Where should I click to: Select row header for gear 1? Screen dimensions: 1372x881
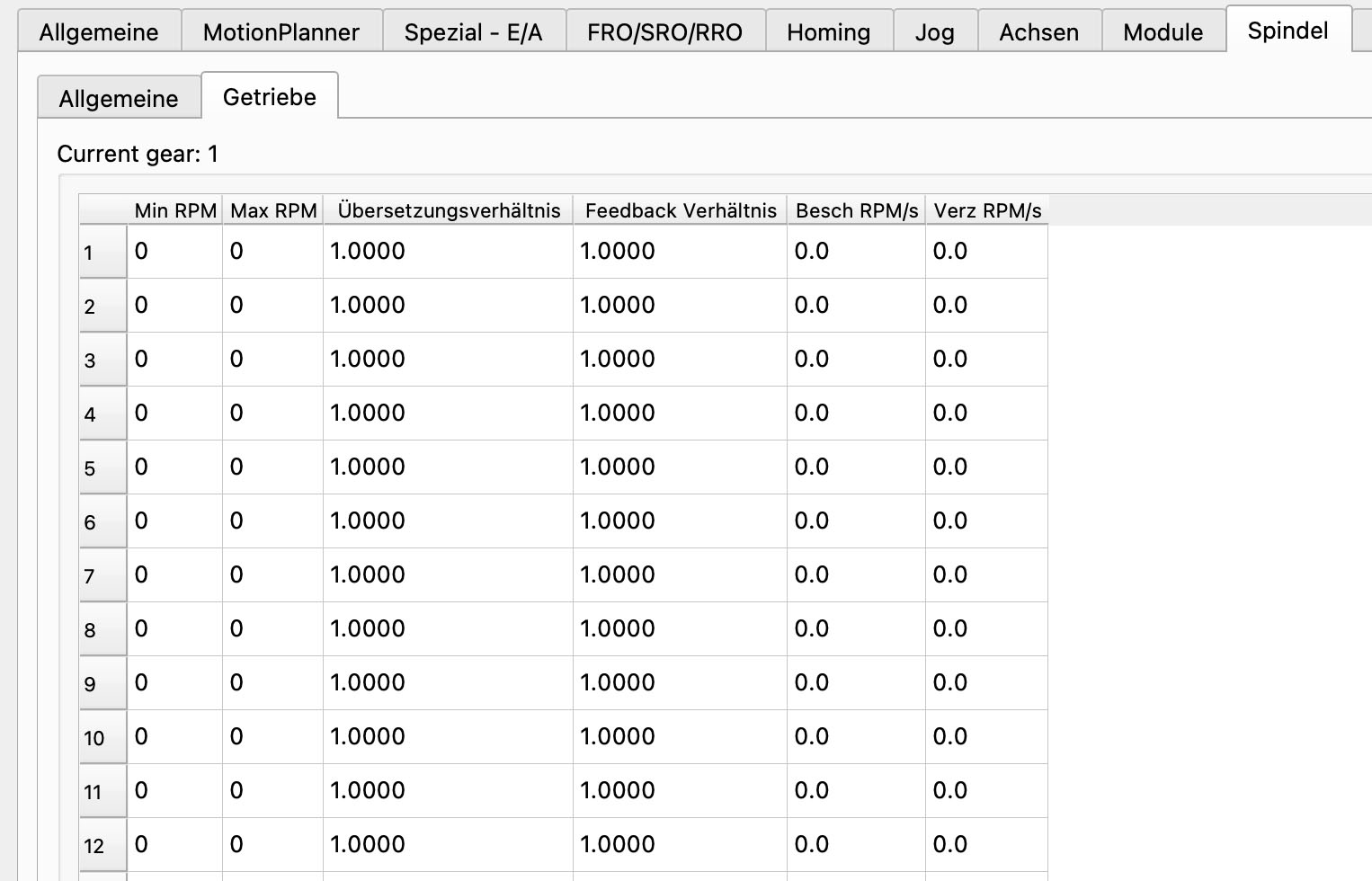pyautogui.click(x=102, y=252)
